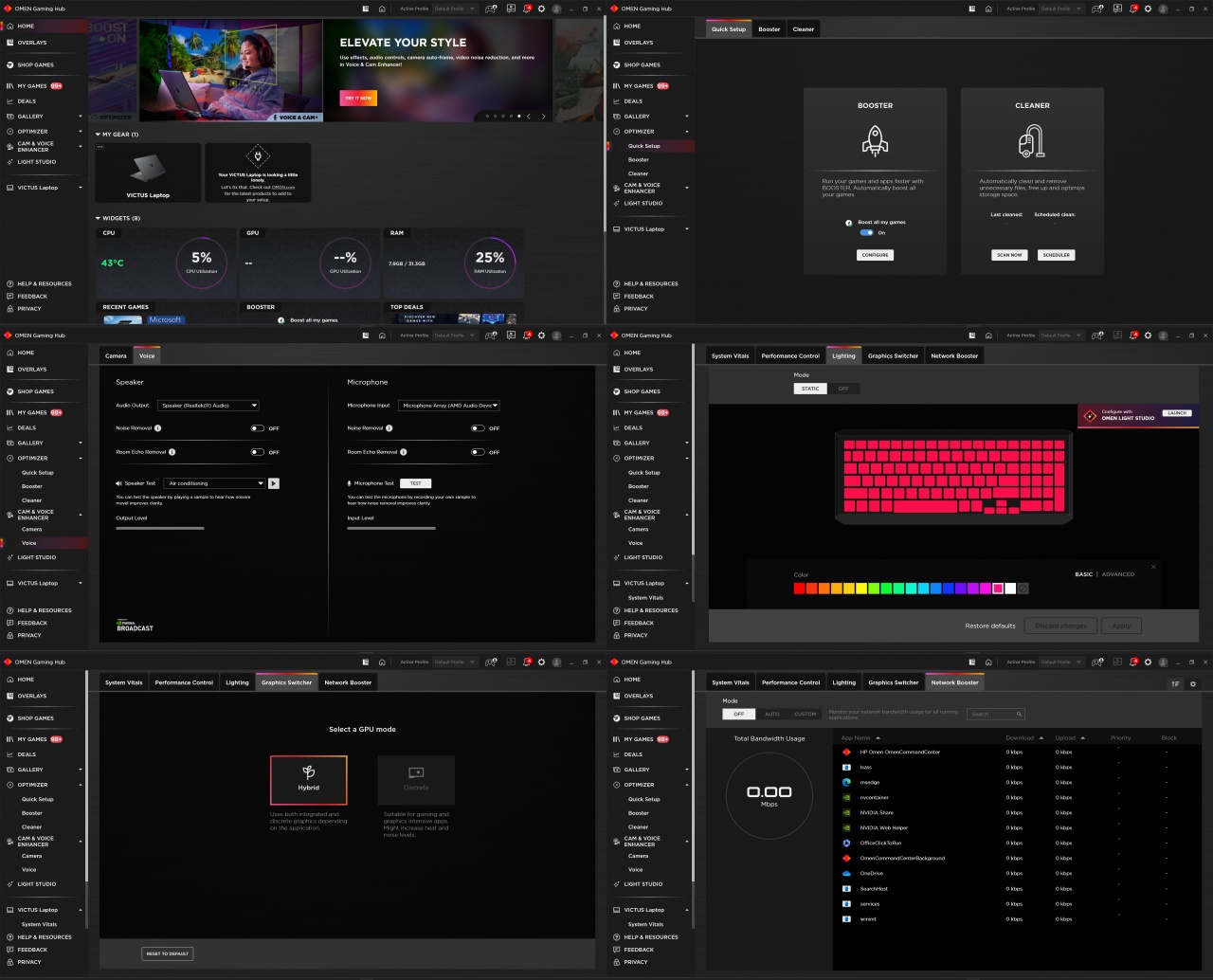Show next banner slide with right arrow
This screenshot has height=980, width=1213.
coord(543,117)
